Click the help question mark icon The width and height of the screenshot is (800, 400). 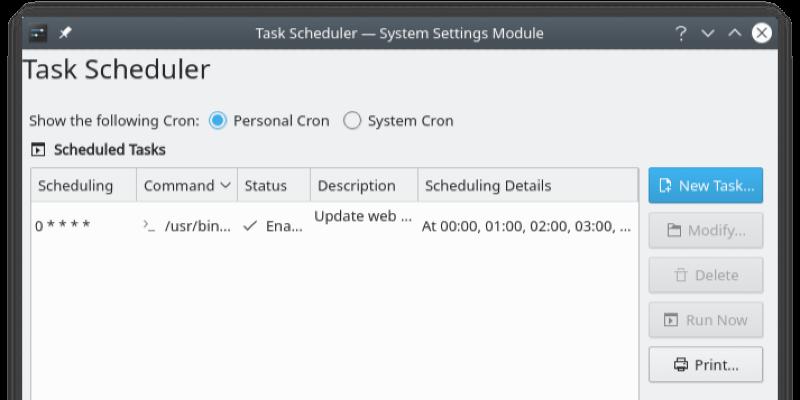681,33
